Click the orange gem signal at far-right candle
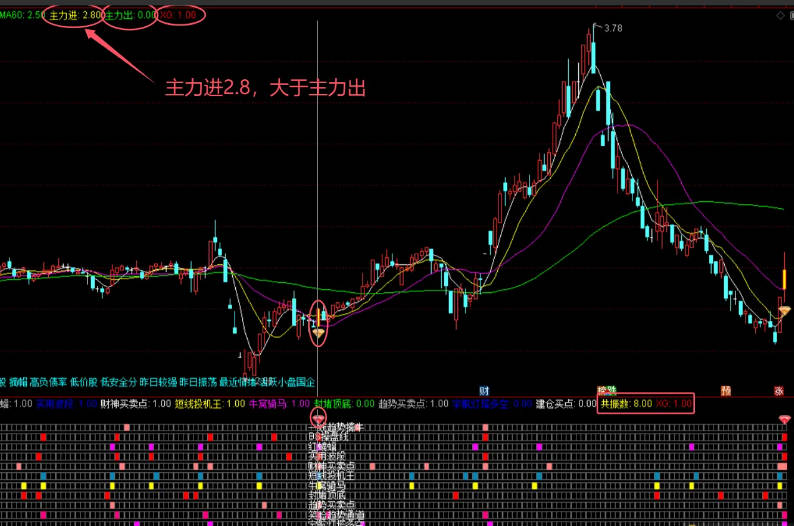Viewport: 794px width, 526px height. click(x=784, y=311)
